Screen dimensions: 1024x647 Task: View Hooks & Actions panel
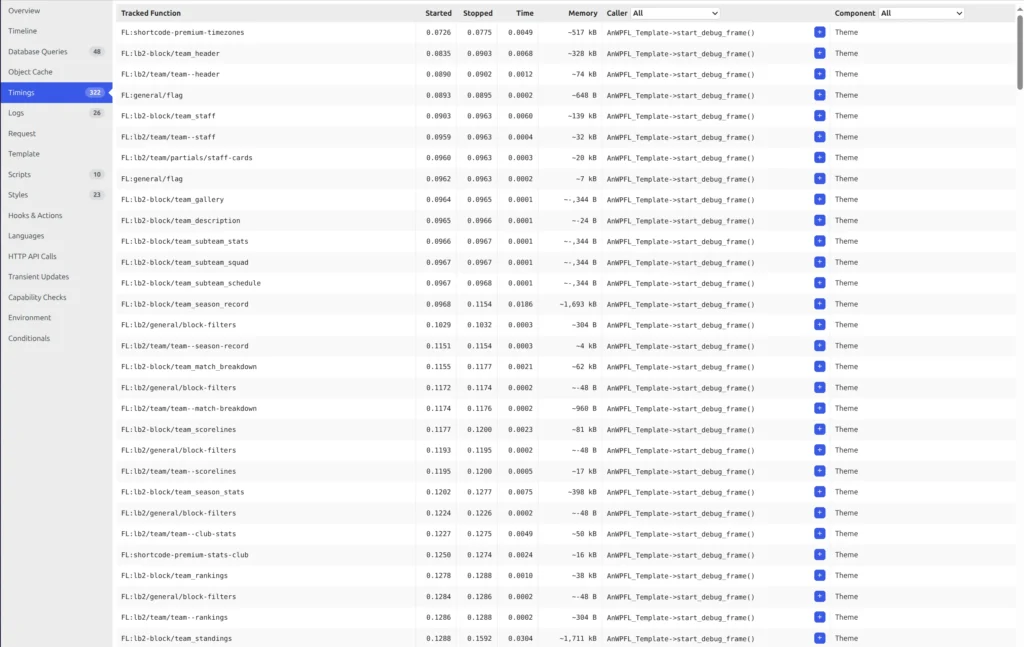tap(56, 215)
